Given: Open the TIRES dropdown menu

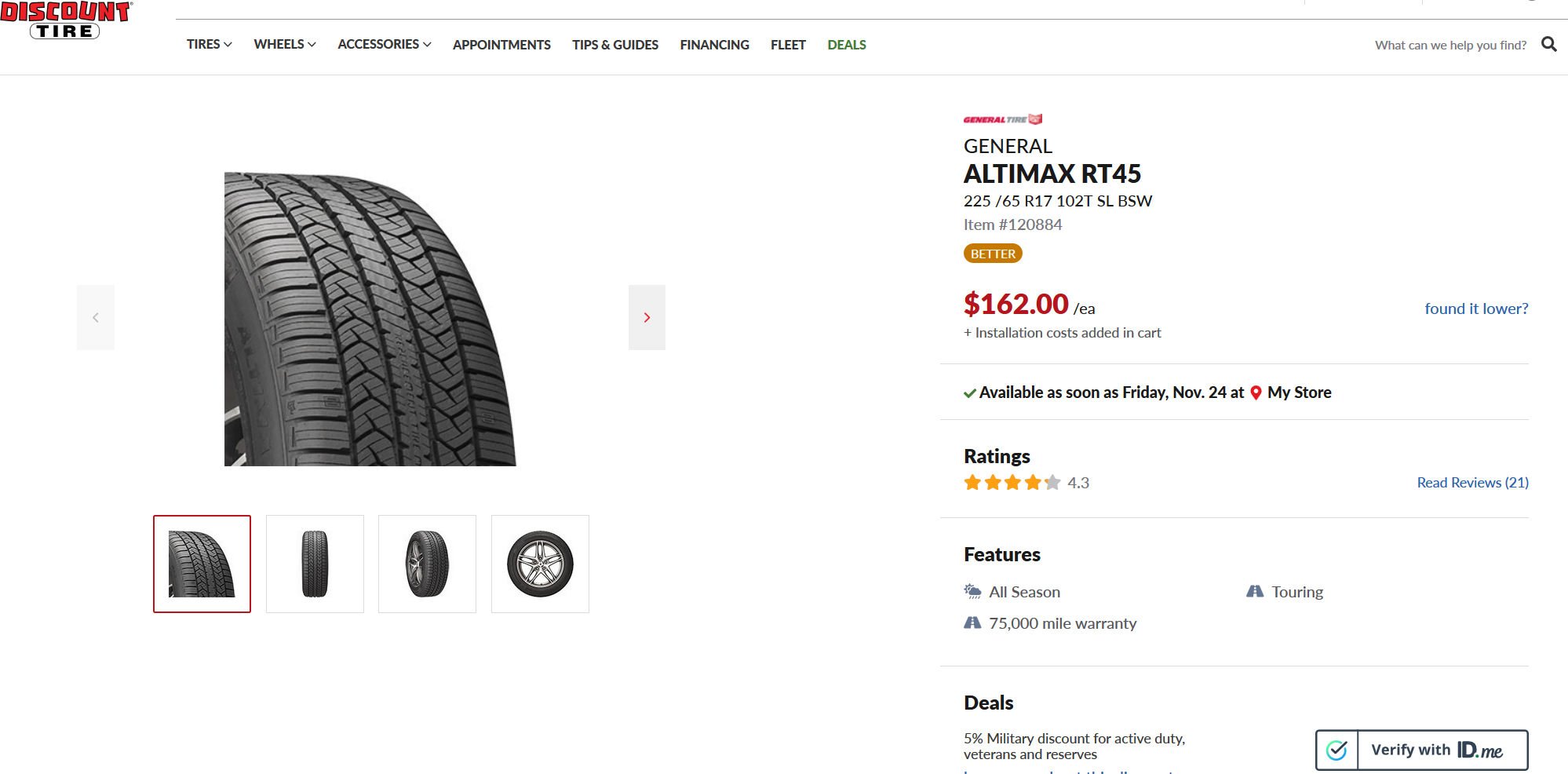Looking at the screenshot, I should pyautogui.click(x=209, y=45).
